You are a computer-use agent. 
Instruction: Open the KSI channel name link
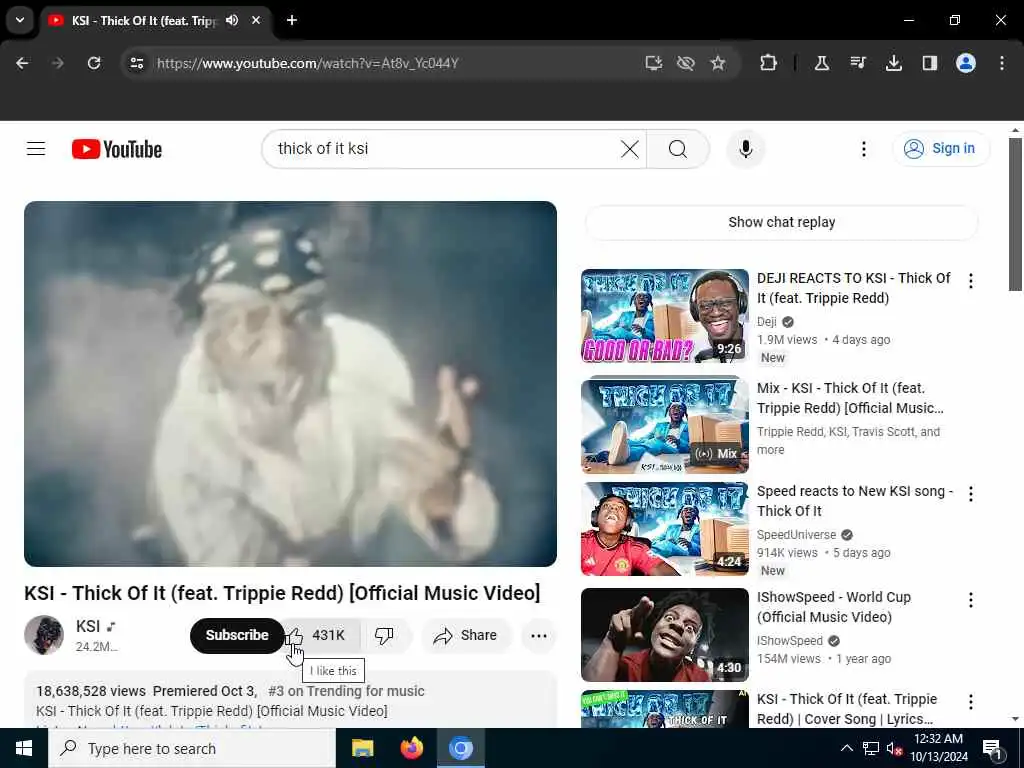pyautogui.click(x=88, y=626)
